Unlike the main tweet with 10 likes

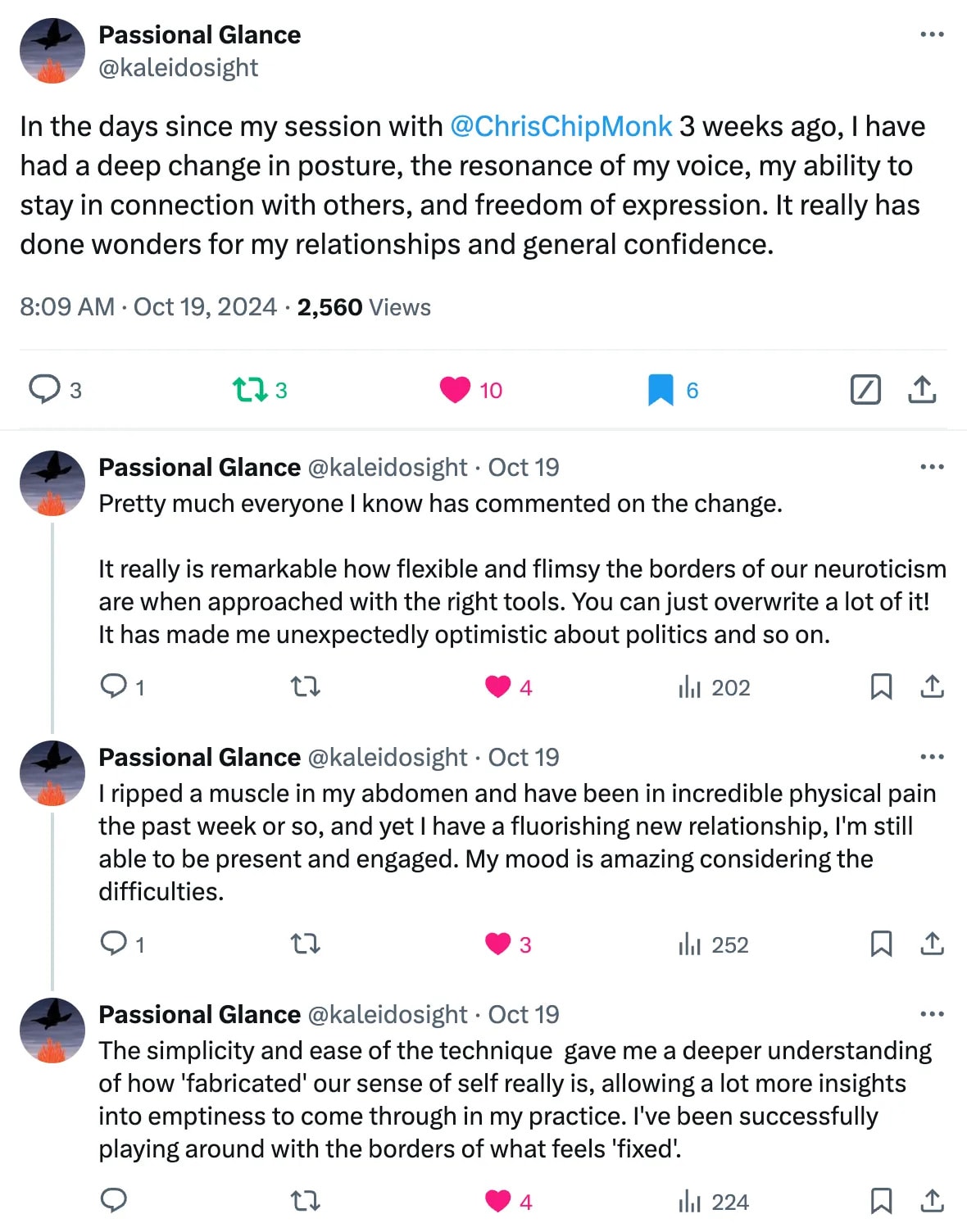point(455,390)
